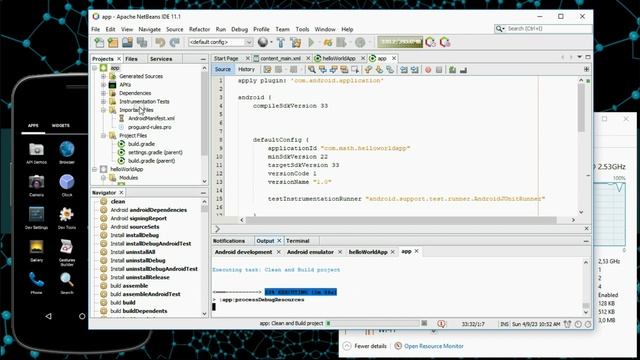The height and width of the screenshot is (360, 640).
Task: Switch editor to Source view
Action: tap(223, 69)
